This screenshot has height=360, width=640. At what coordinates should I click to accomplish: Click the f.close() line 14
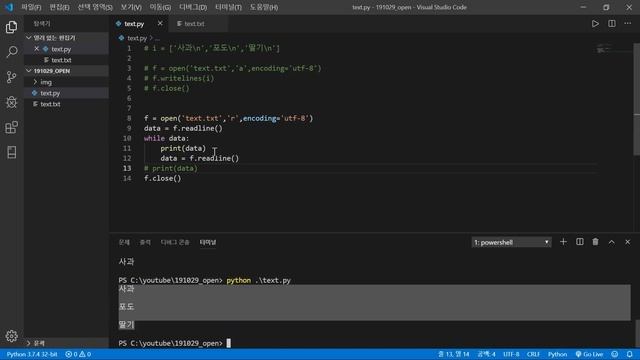coord(162,178)
